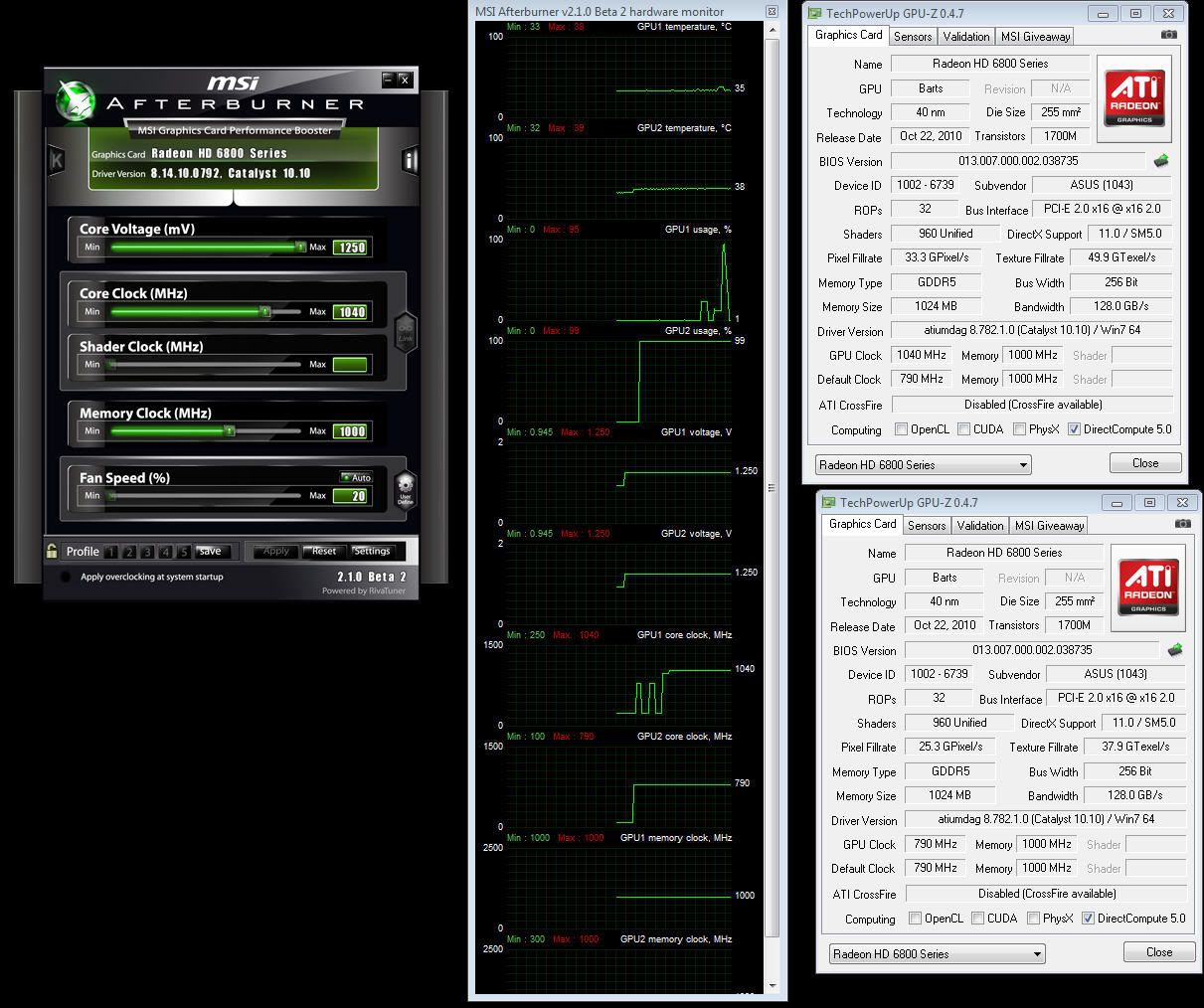Check OpenCL in the lower GPU-Z window

click(x=915, y=919)
